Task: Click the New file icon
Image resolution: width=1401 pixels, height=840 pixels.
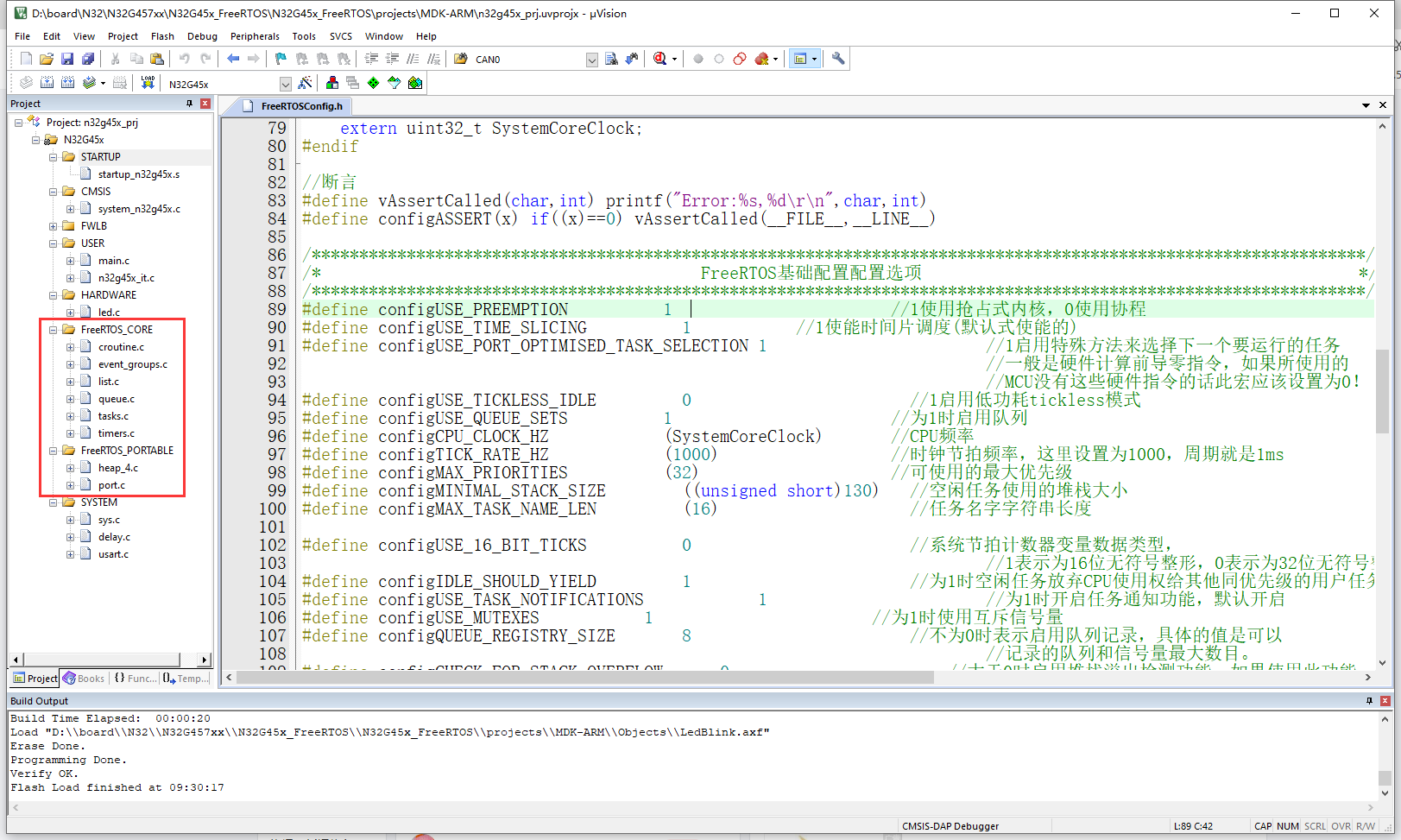Action: (26, 59)
